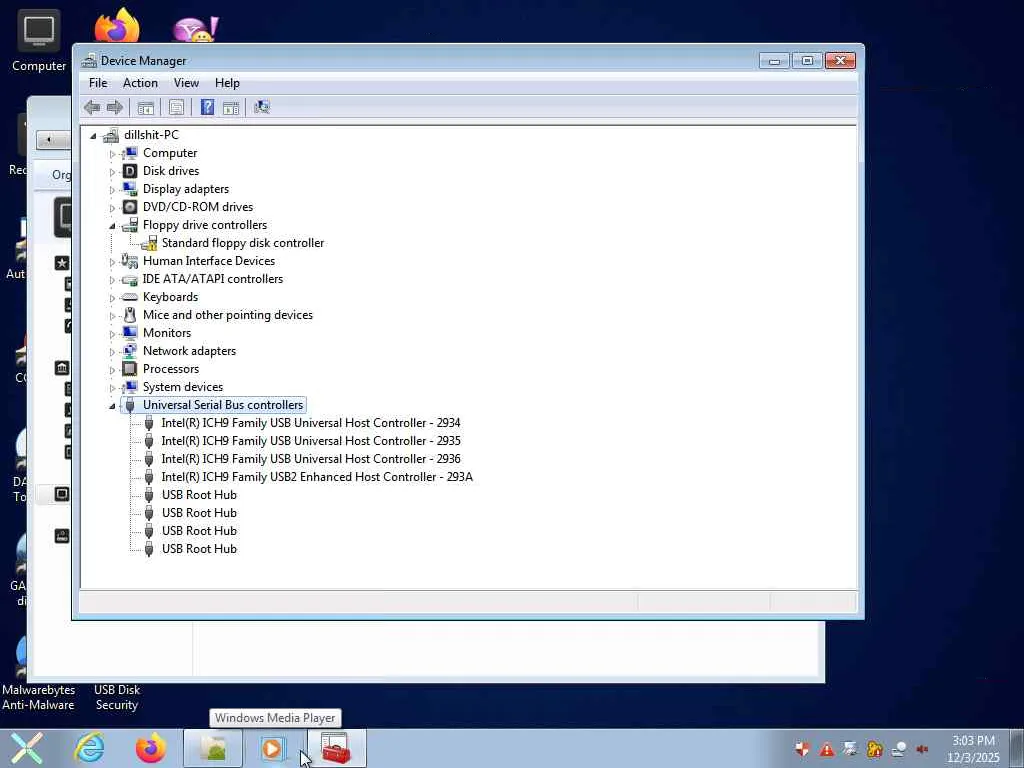
Task: Expand the Computer category arrow
Action: (112, 154)
